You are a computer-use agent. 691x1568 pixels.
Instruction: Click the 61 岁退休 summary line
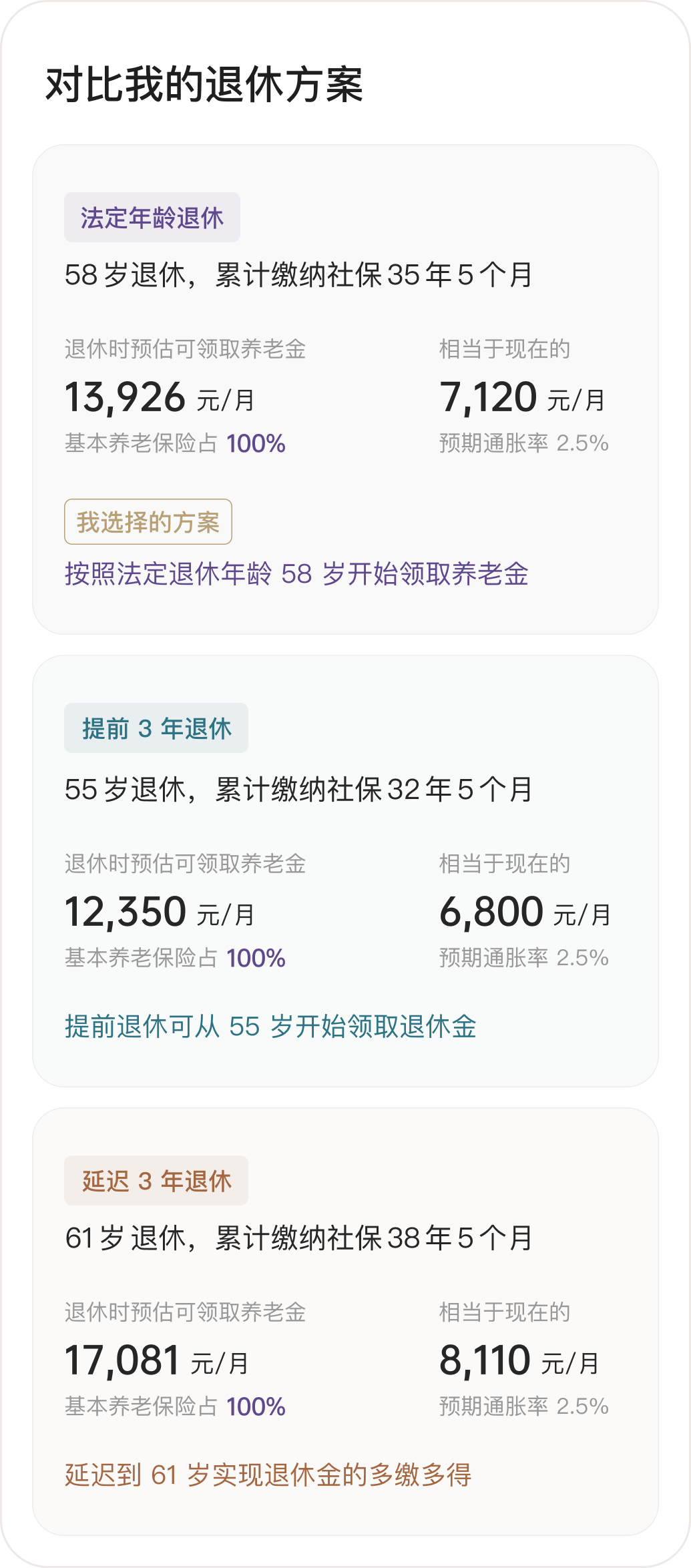pos(298,1238)
